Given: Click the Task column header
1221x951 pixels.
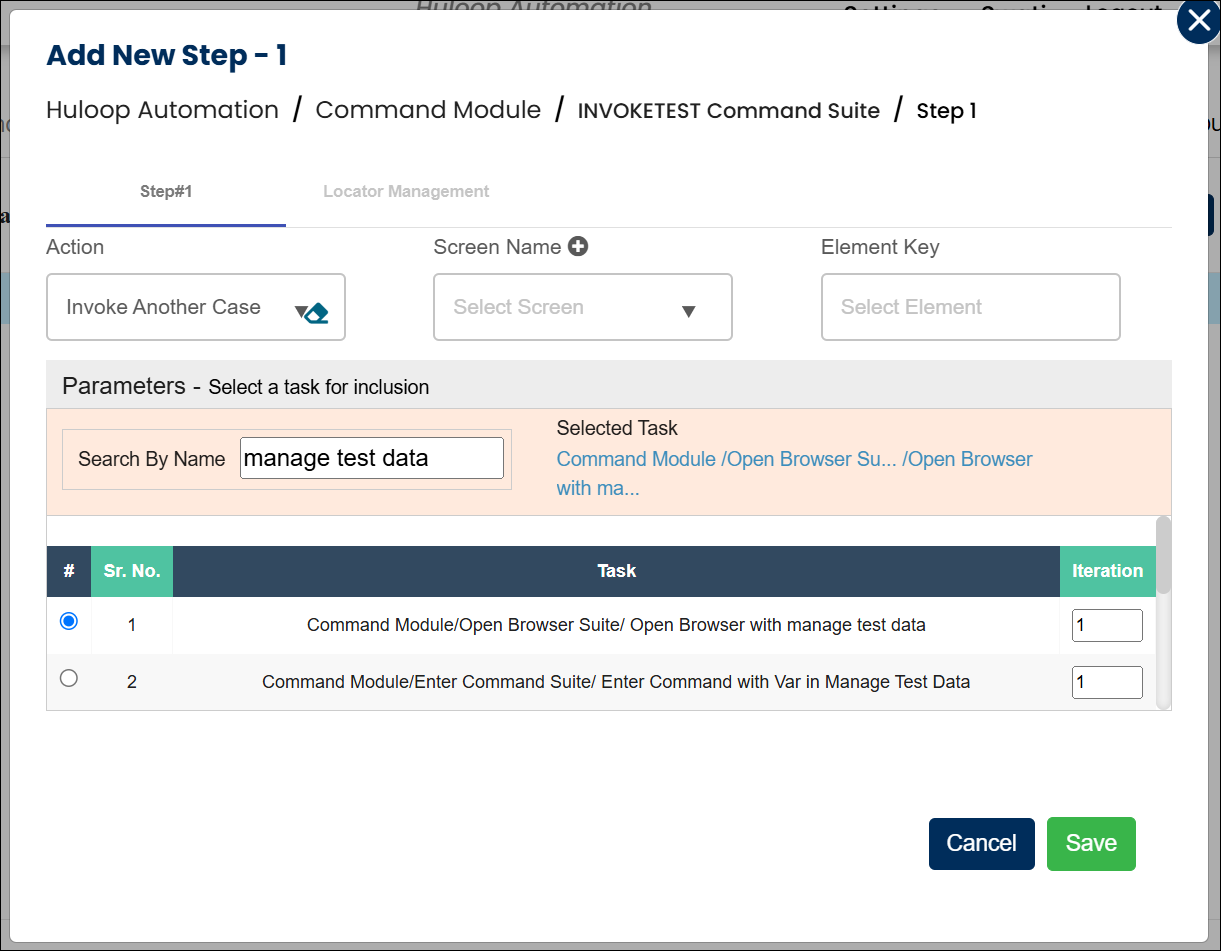Looking at the screenshot, I should [x=616, y=571].
